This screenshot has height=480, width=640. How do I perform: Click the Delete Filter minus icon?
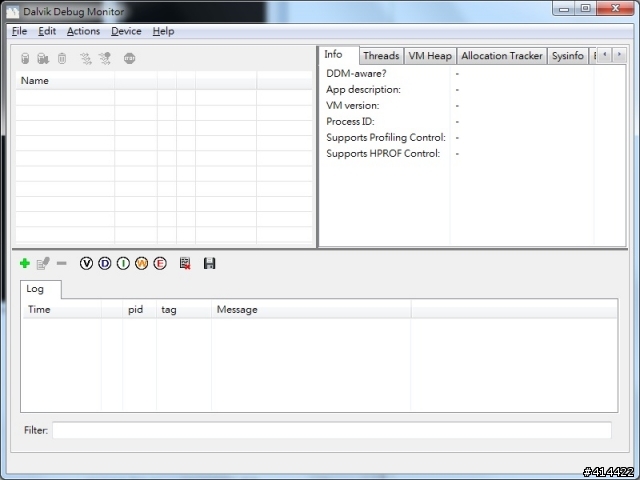(x=62, y=263)
